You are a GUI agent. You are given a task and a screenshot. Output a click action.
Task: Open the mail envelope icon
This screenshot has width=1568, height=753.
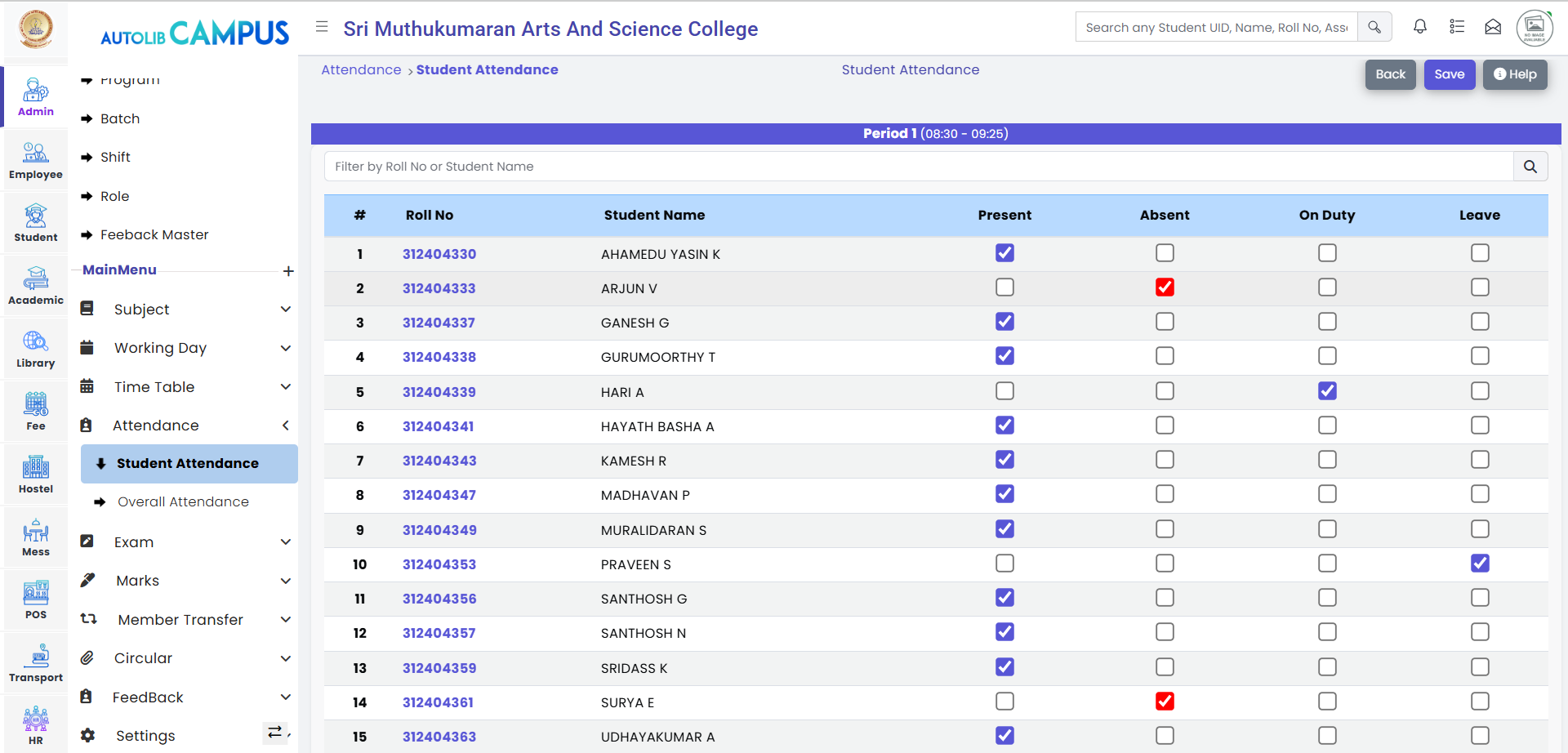(1493, 27)
